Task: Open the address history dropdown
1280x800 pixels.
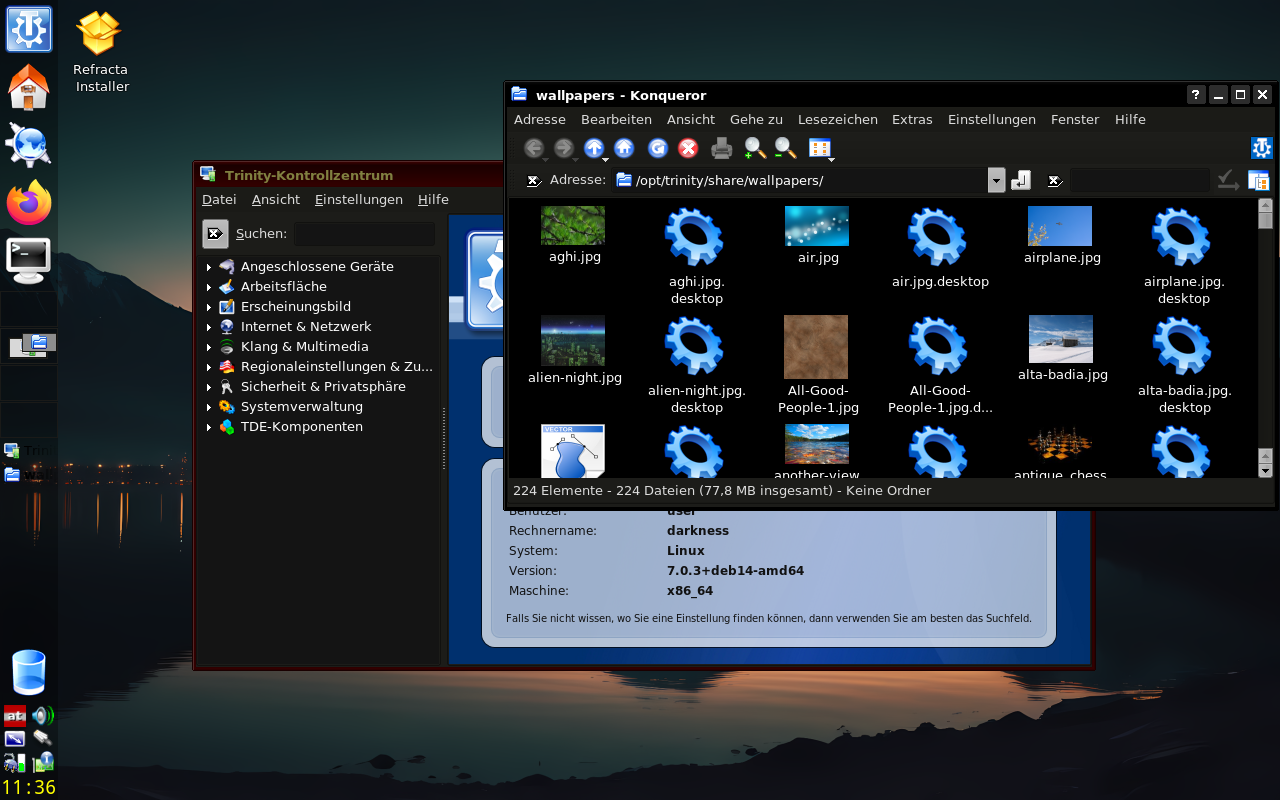Action: point(996,180)
